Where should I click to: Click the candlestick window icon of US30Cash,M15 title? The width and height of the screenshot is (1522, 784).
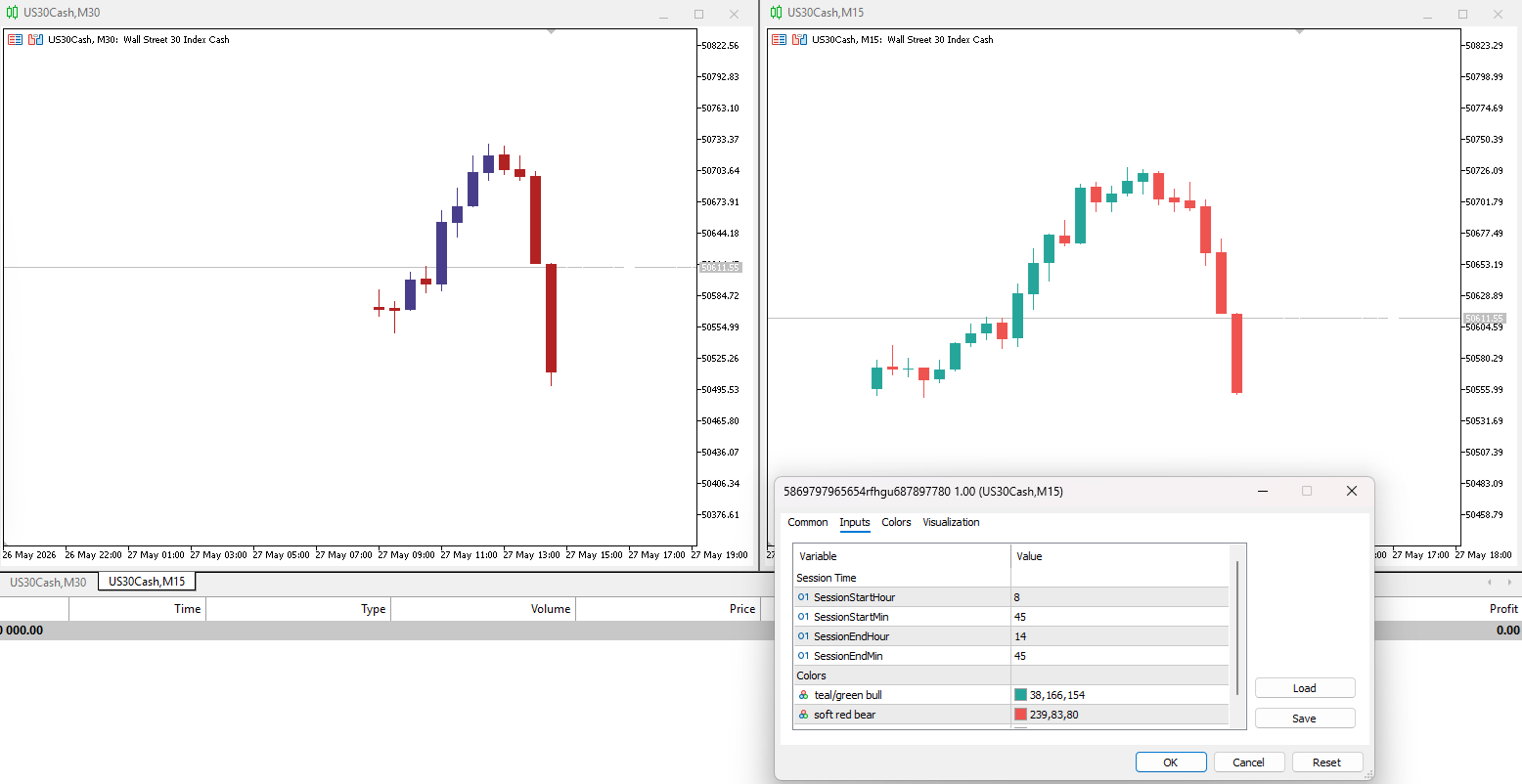pyautogui.click(x=776, y=13)
